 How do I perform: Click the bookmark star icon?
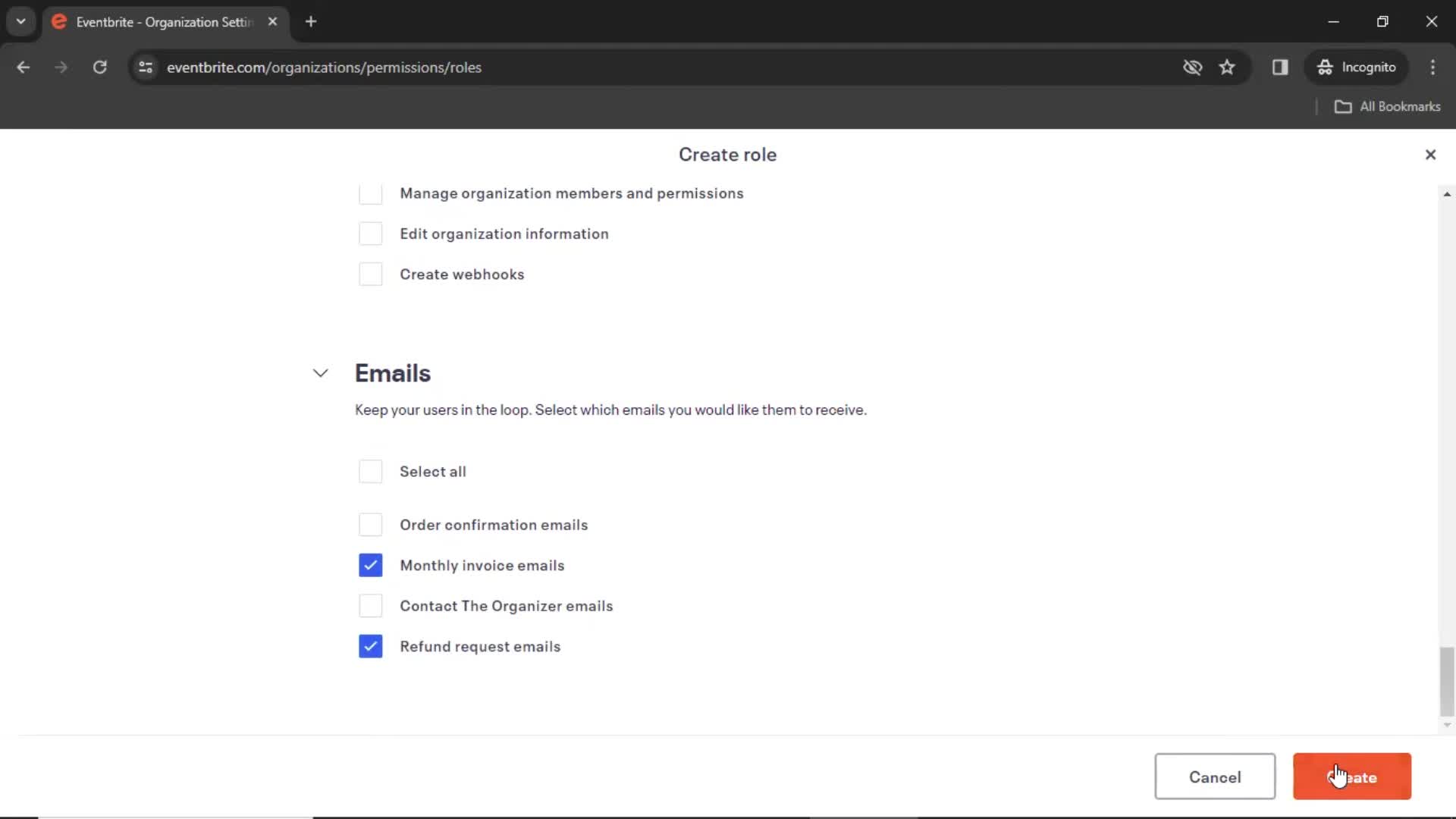click(1228, 67)
